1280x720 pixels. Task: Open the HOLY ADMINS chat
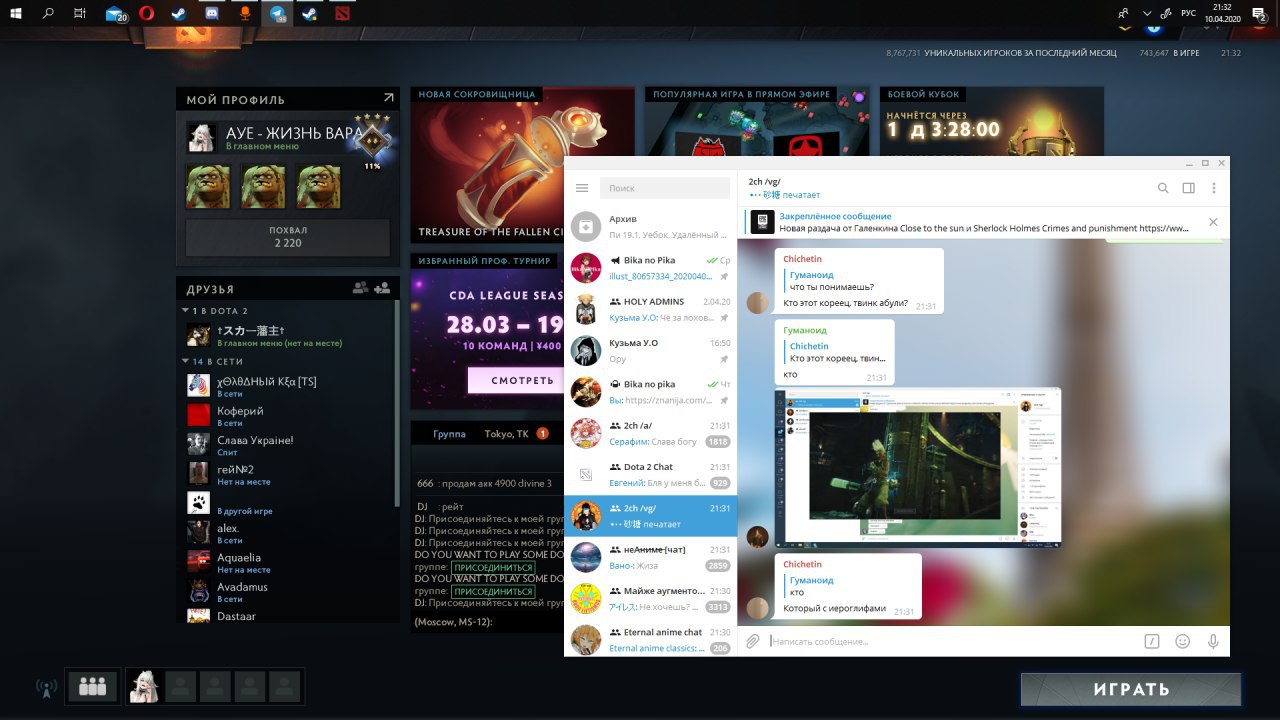(651, 308)
